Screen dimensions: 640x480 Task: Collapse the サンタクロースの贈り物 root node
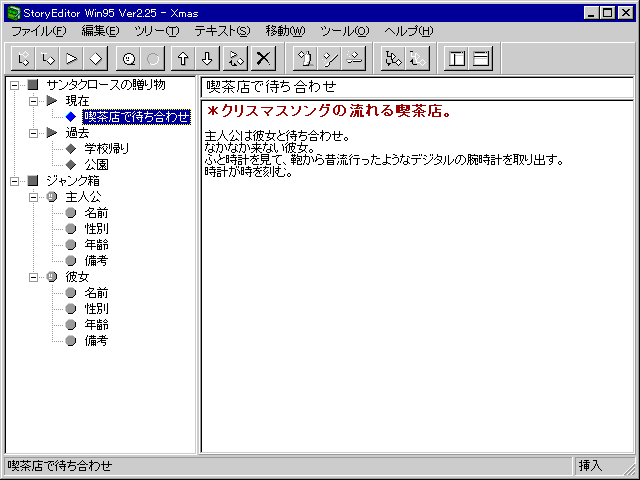click(x=14, y=85)
